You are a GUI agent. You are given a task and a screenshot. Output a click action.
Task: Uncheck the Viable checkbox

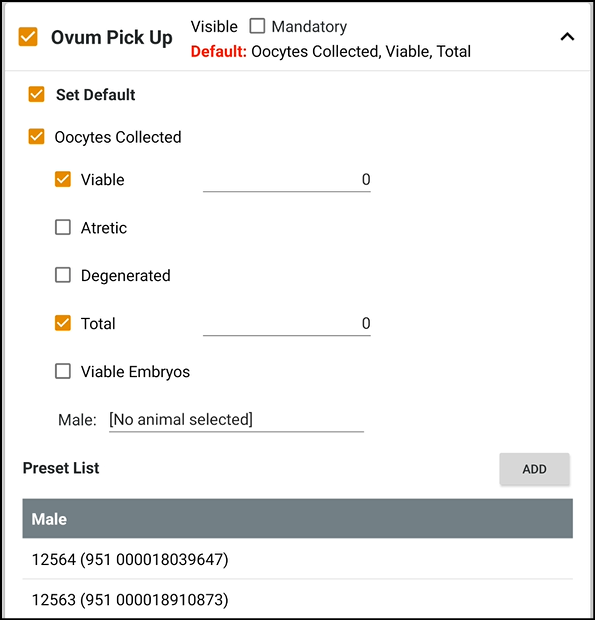pos(63,179)
